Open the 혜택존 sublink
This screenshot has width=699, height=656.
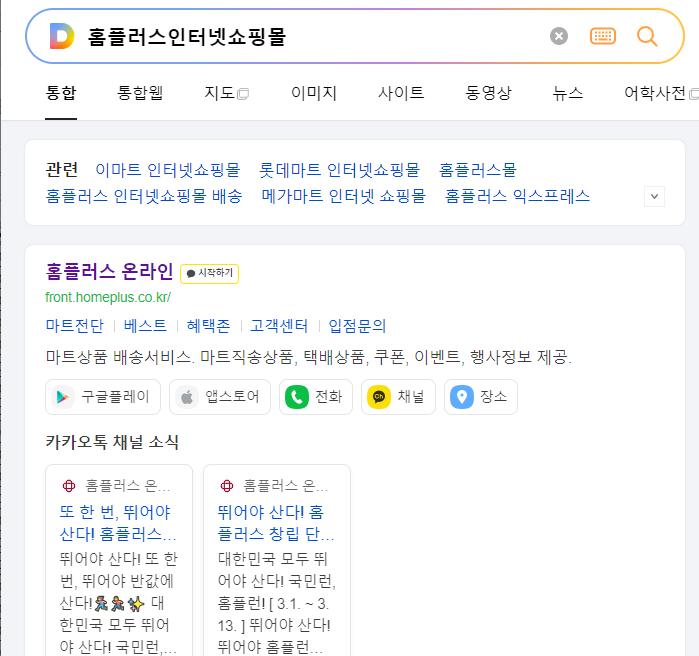pos(208,326)
